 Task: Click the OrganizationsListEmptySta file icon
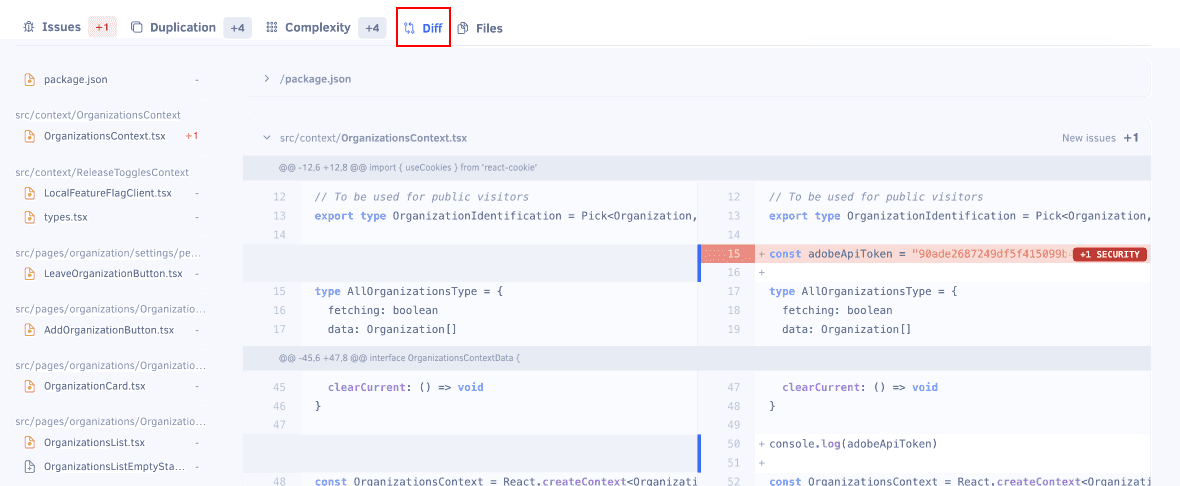point(30,466)
